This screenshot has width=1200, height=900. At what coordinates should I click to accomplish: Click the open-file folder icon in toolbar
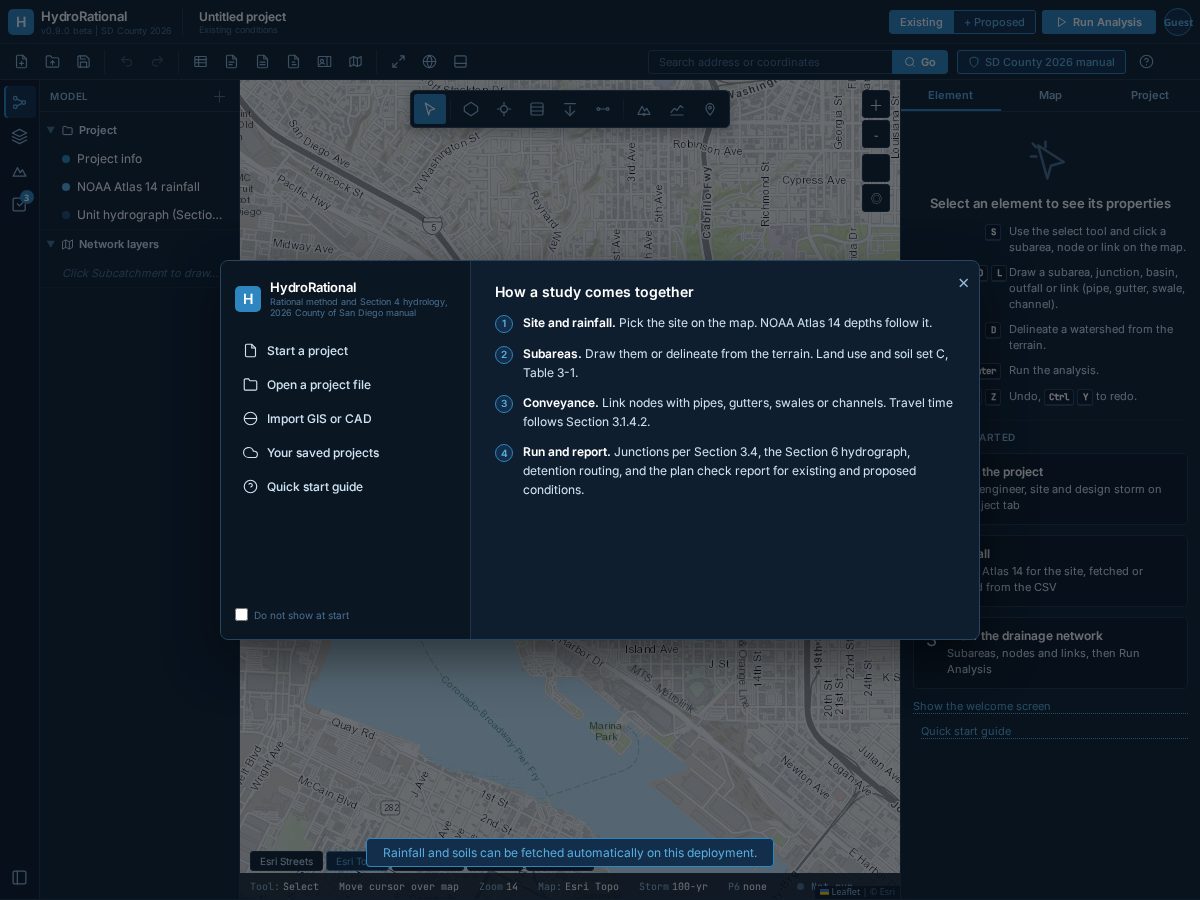52,62
